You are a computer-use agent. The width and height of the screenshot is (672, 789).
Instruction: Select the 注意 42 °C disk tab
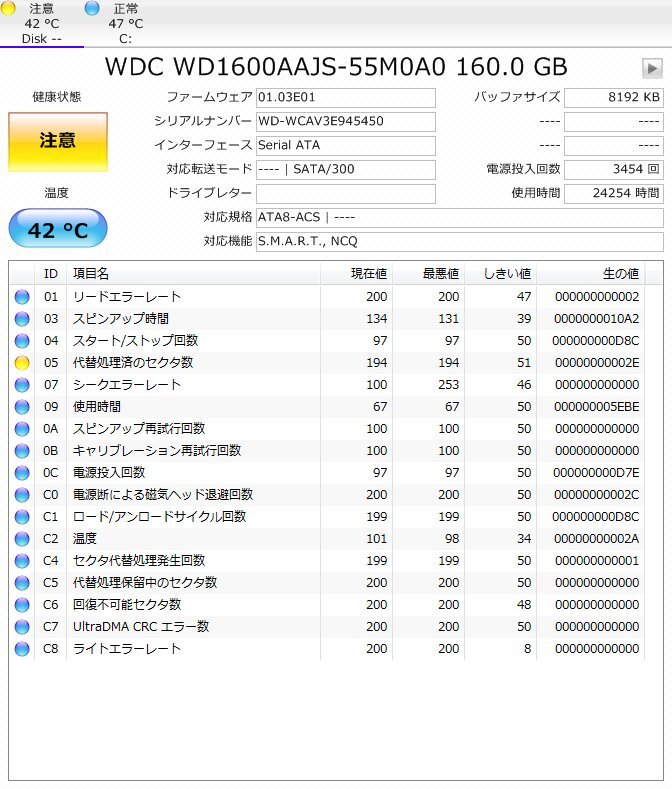[42, 24]
